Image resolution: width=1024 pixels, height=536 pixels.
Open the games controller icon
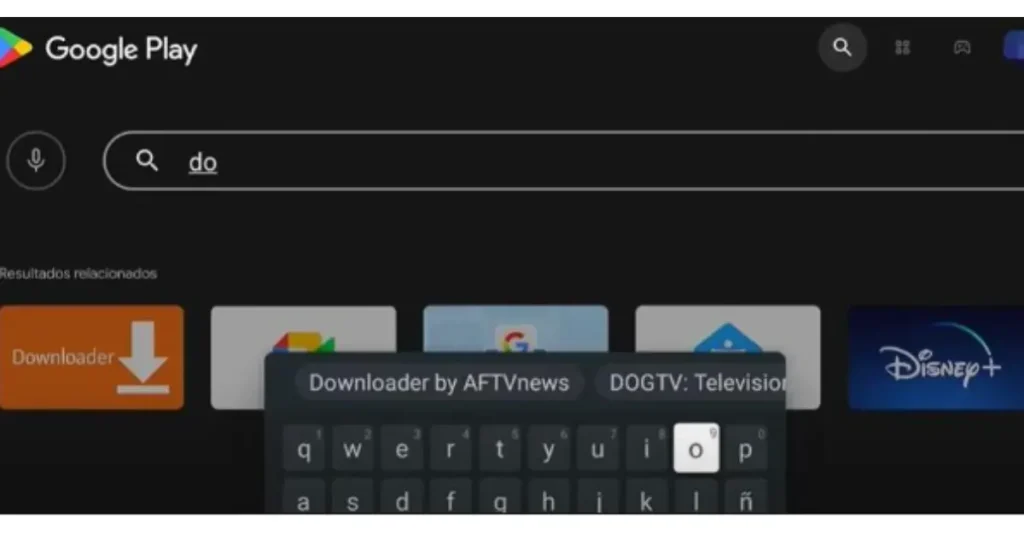961,48
